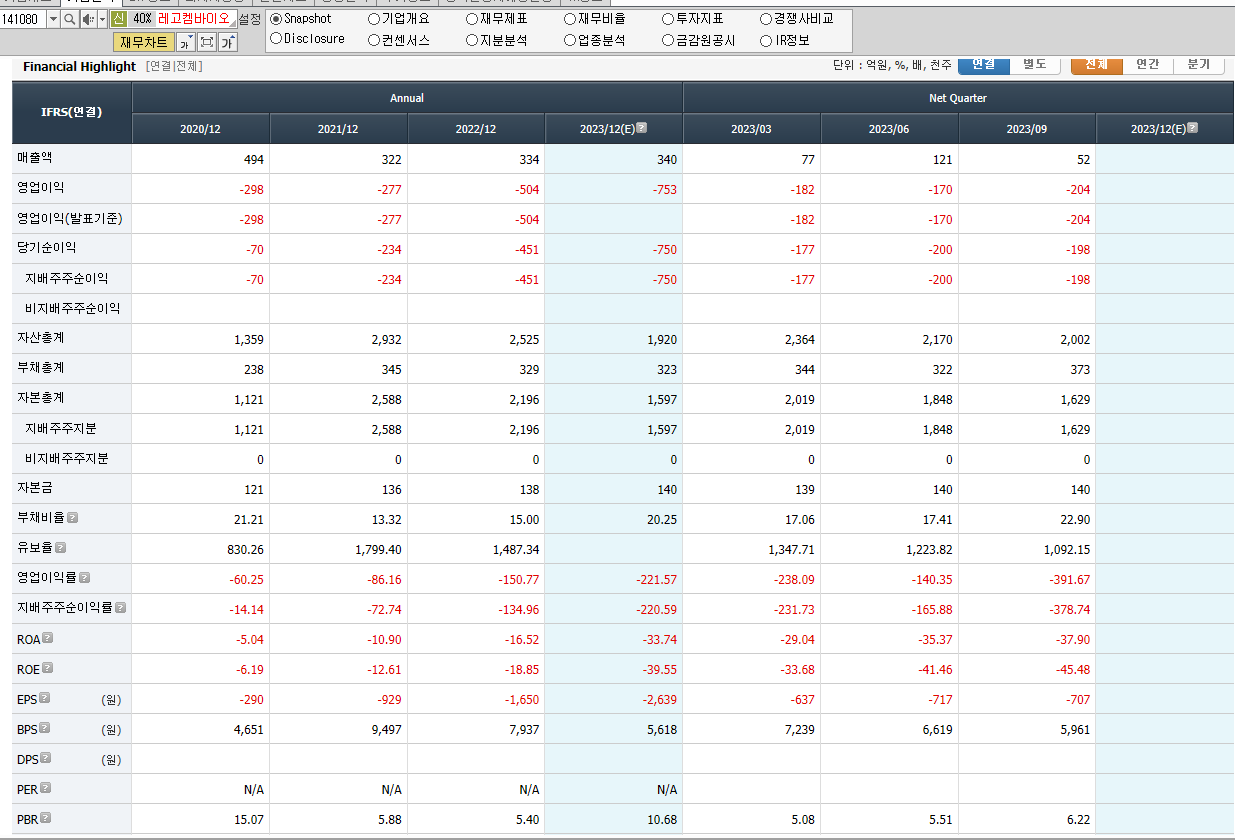Switch to 연간 annual tab

coord(1148,65)
